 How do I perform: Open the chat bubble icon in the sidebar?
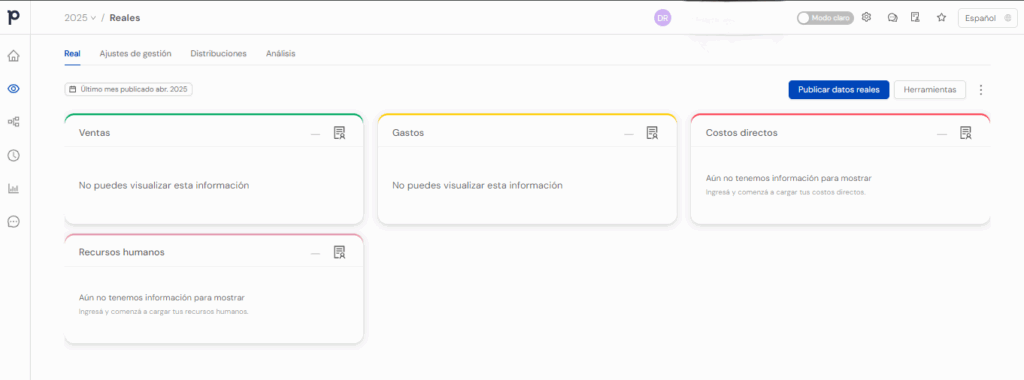[13, 222]
